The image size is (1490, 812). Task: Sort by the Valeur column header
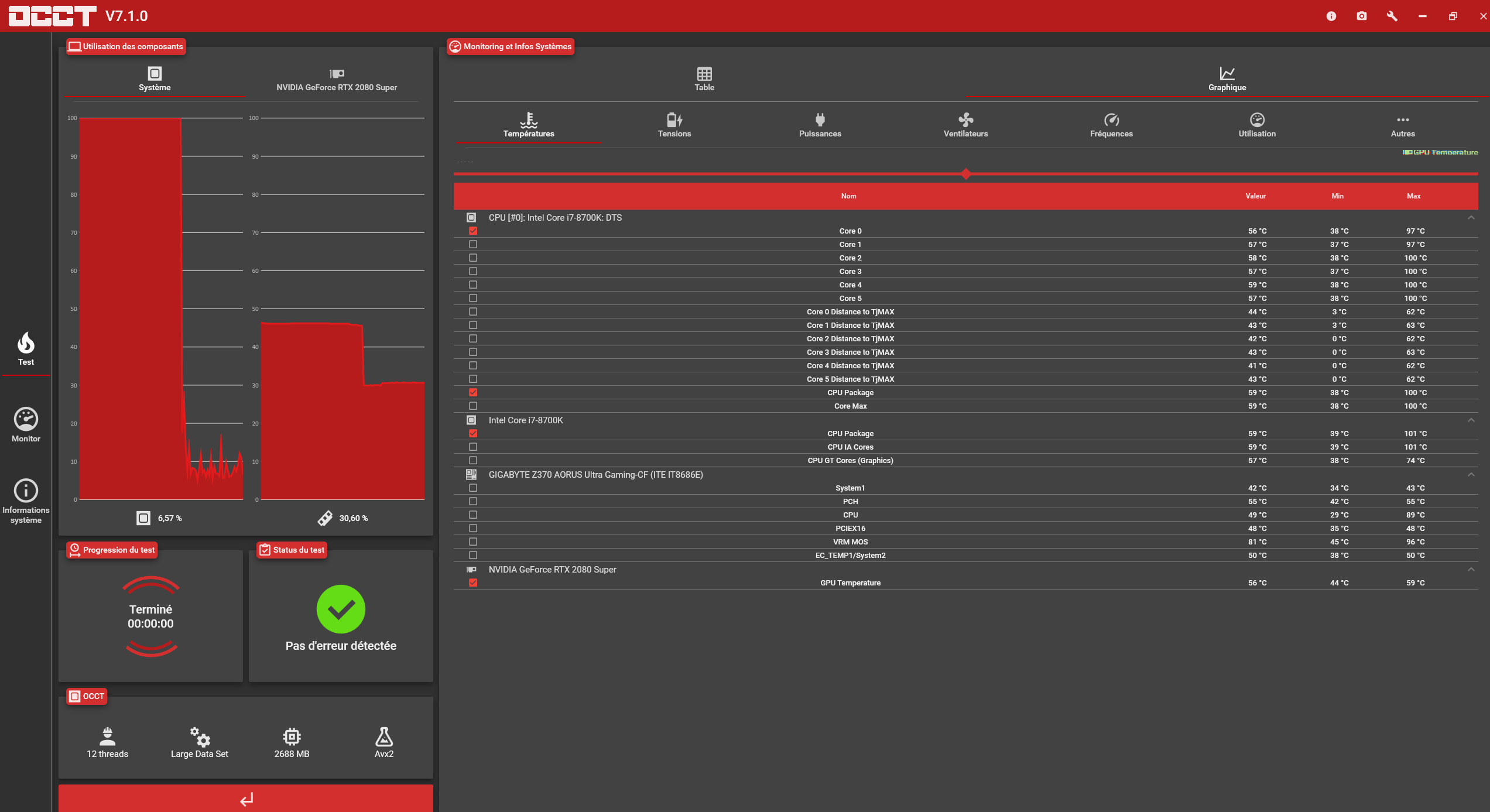1256,196
